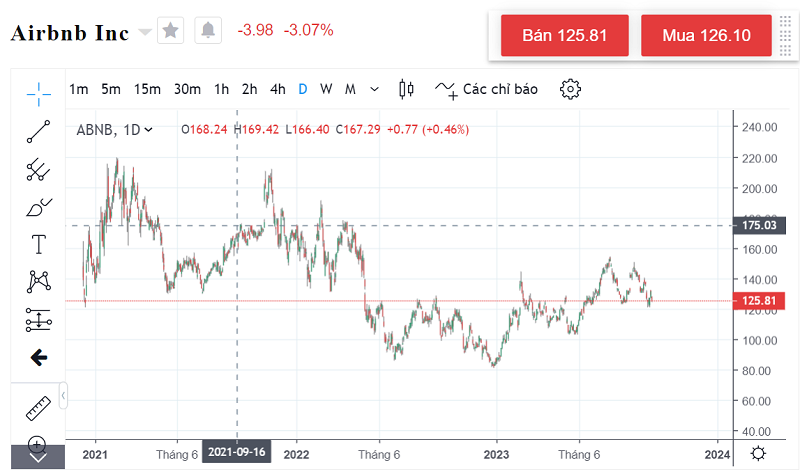This screenshot has width=800, height=474.
Task: Switch to the 15m timeframe
Action: pos(147,89)
